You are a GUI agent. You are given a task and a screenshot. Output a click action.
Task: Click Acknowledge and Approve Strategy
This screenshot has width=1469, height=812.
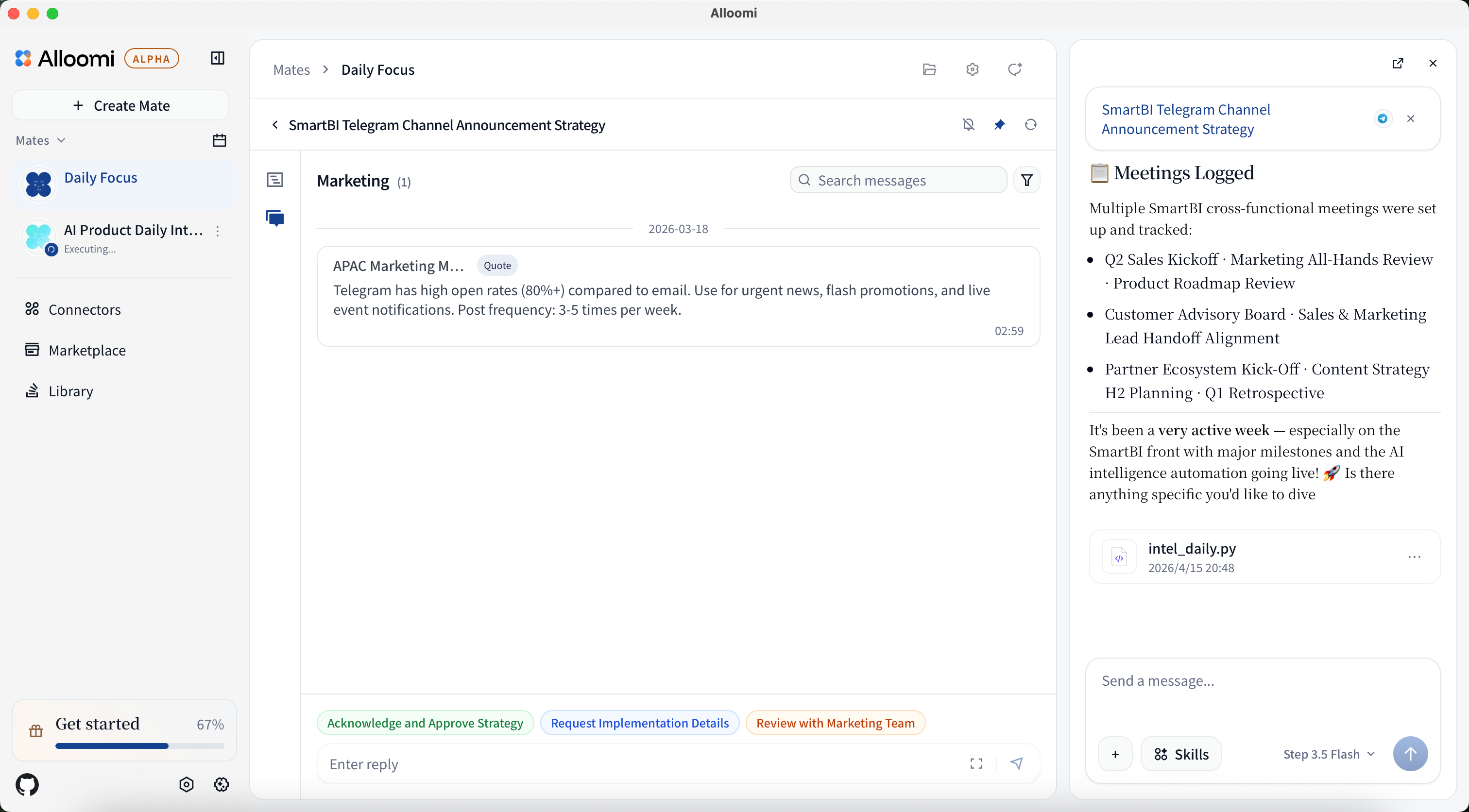point(425,723)
